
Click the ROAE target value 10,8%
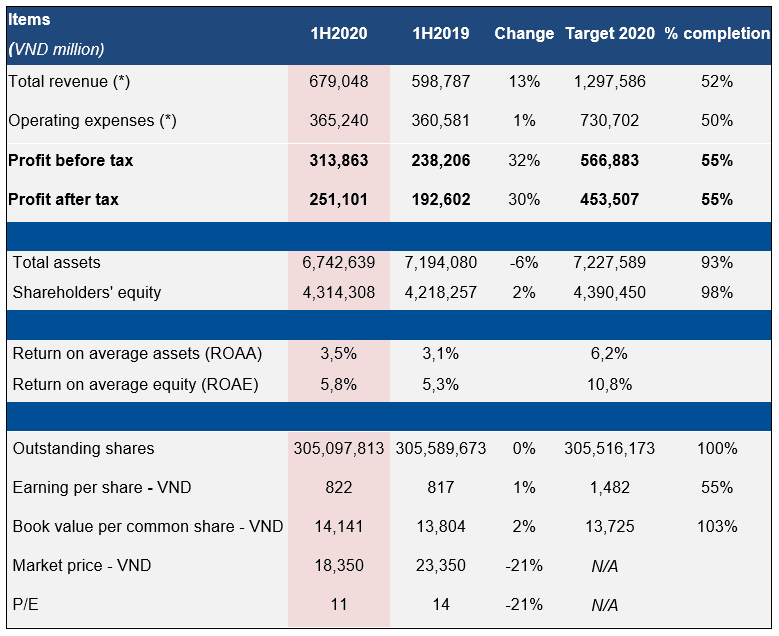tap(610, 384)
